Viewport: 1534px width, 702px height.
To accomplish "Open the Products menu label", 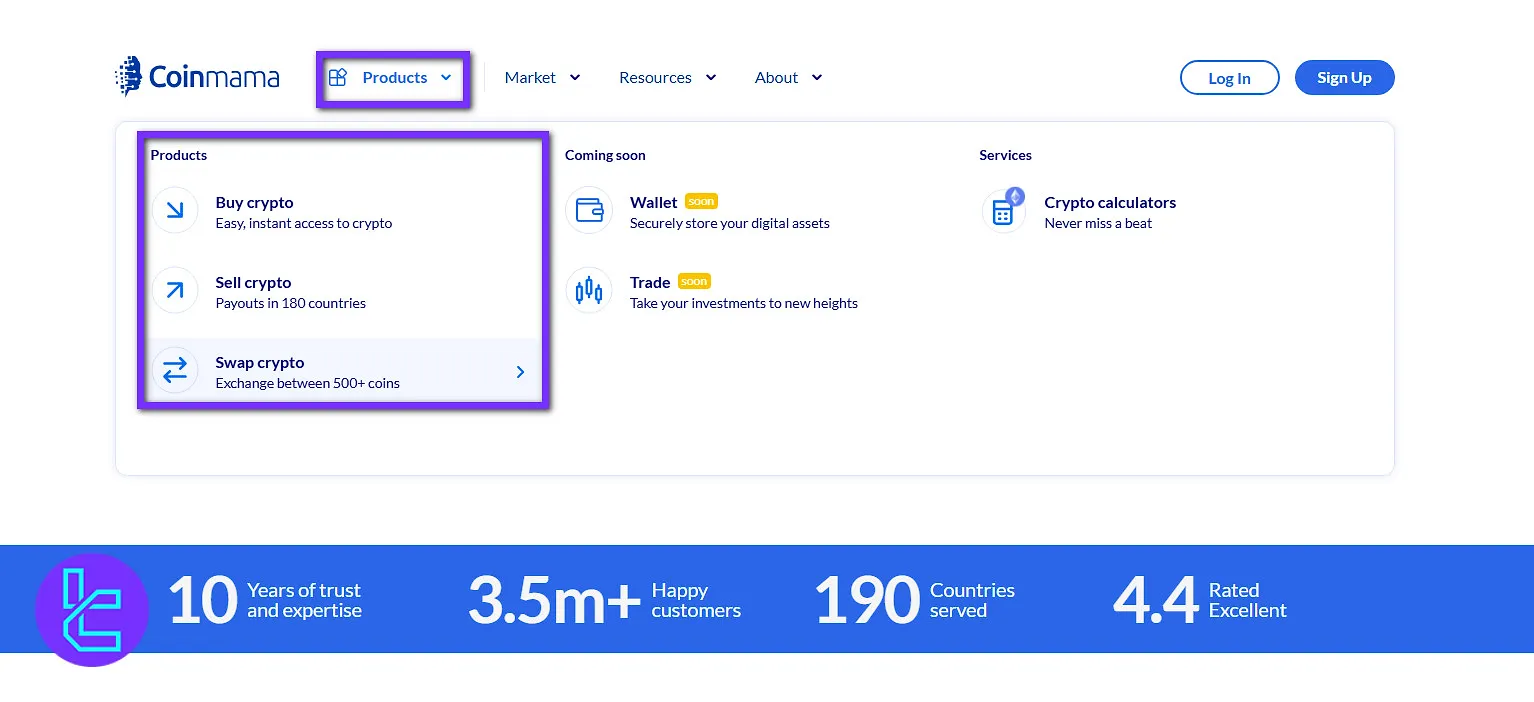I will point(395,77).
